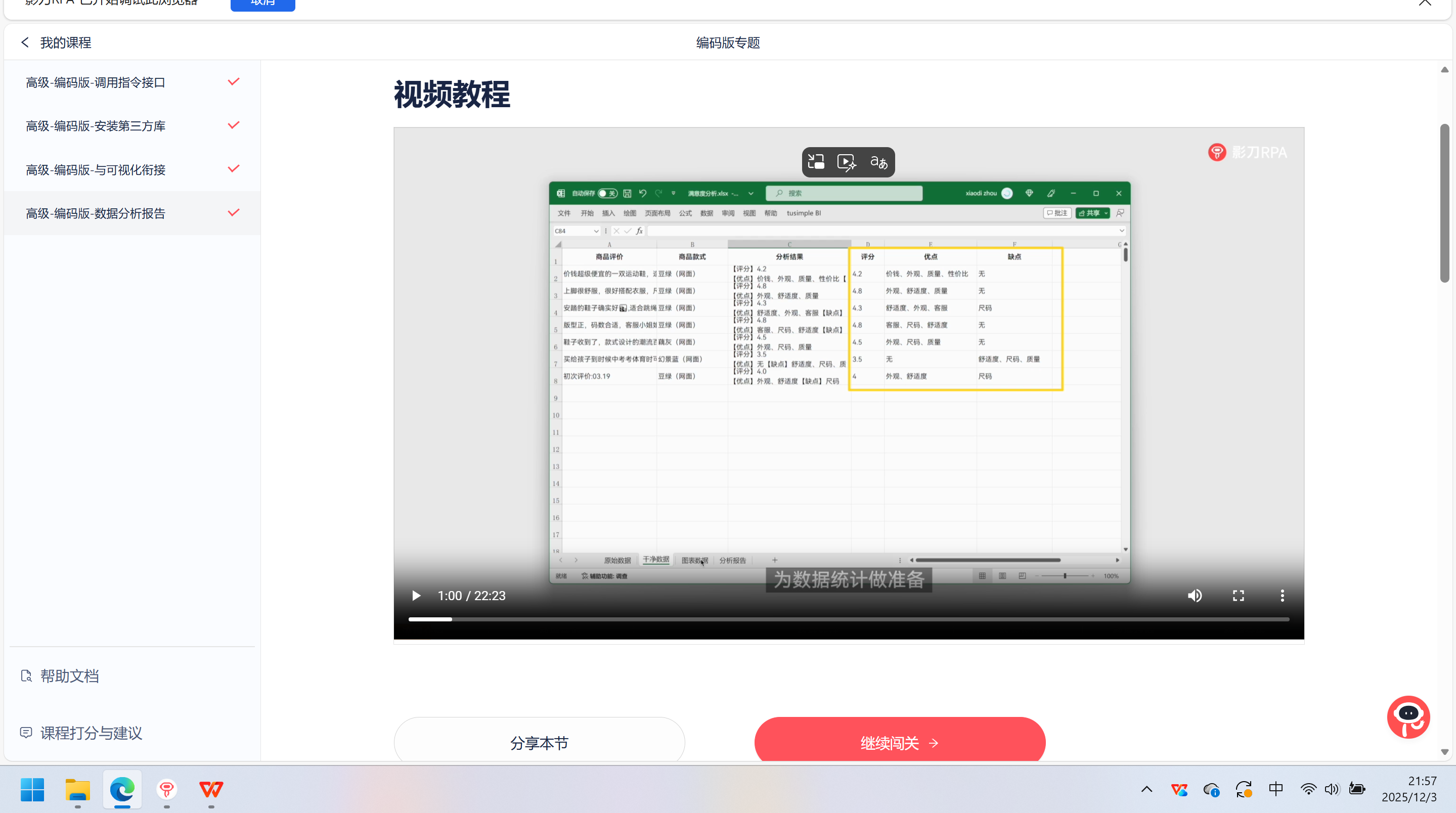Click the cloud info tray icon
This screenshot has width=1456, height=813.
pyautogui.click(x=1211, y=789)
